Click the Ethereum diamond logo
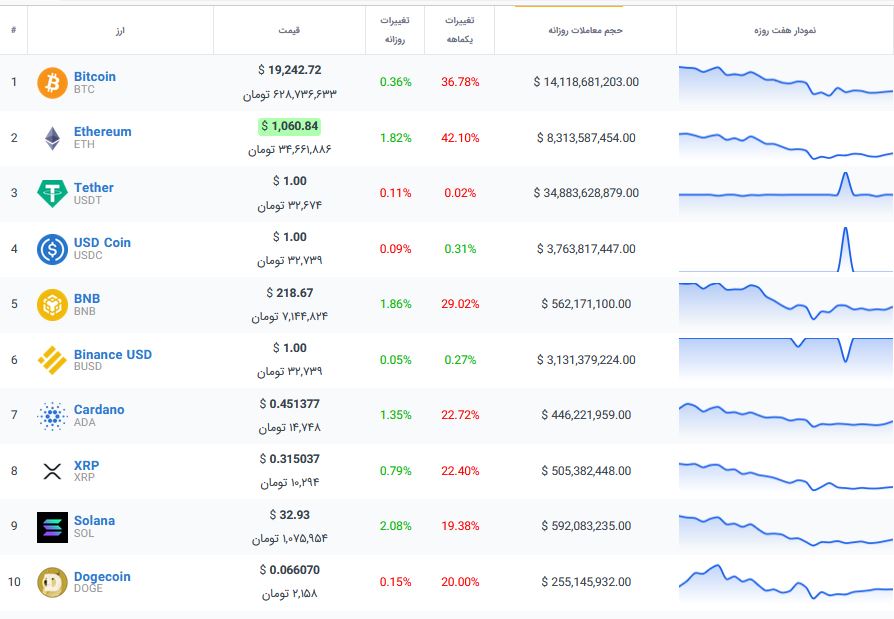894x619 pixels. [52, 138]
